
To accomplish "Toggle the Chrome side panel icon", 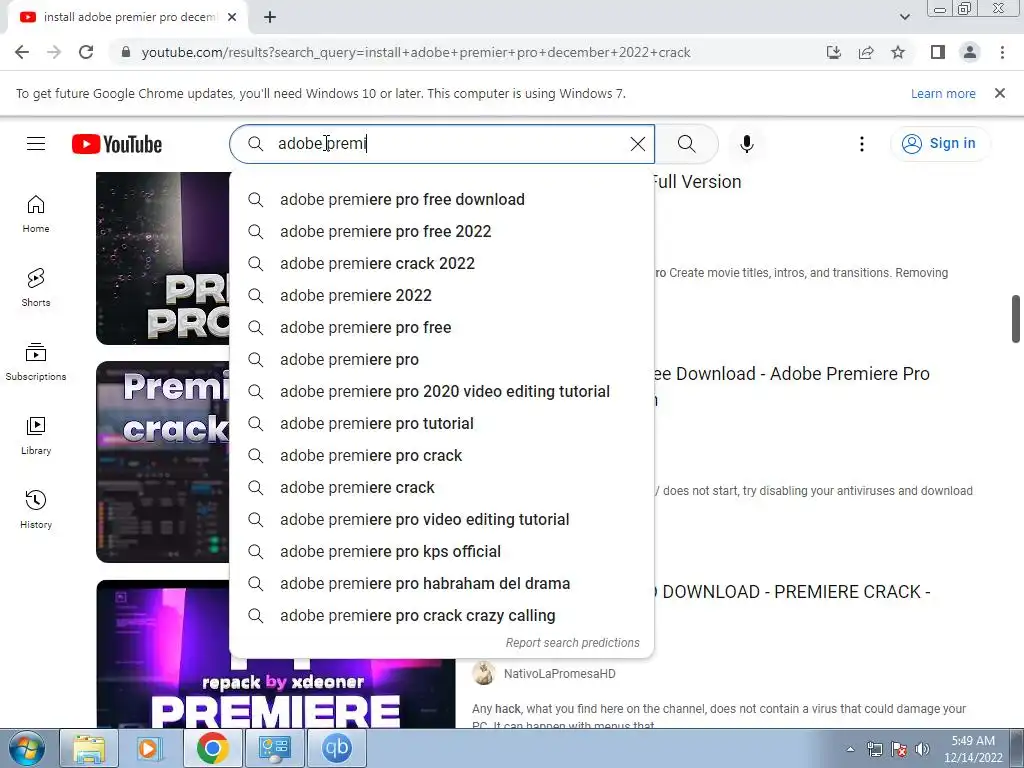I will 938,52.
